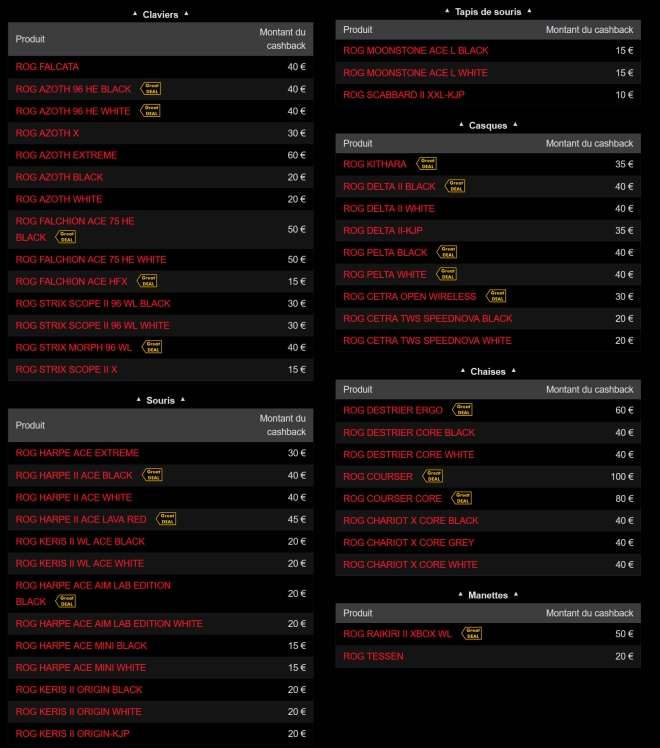Open the ROG CHARIOT X CORE GREY link

click(x=409, y=542)
